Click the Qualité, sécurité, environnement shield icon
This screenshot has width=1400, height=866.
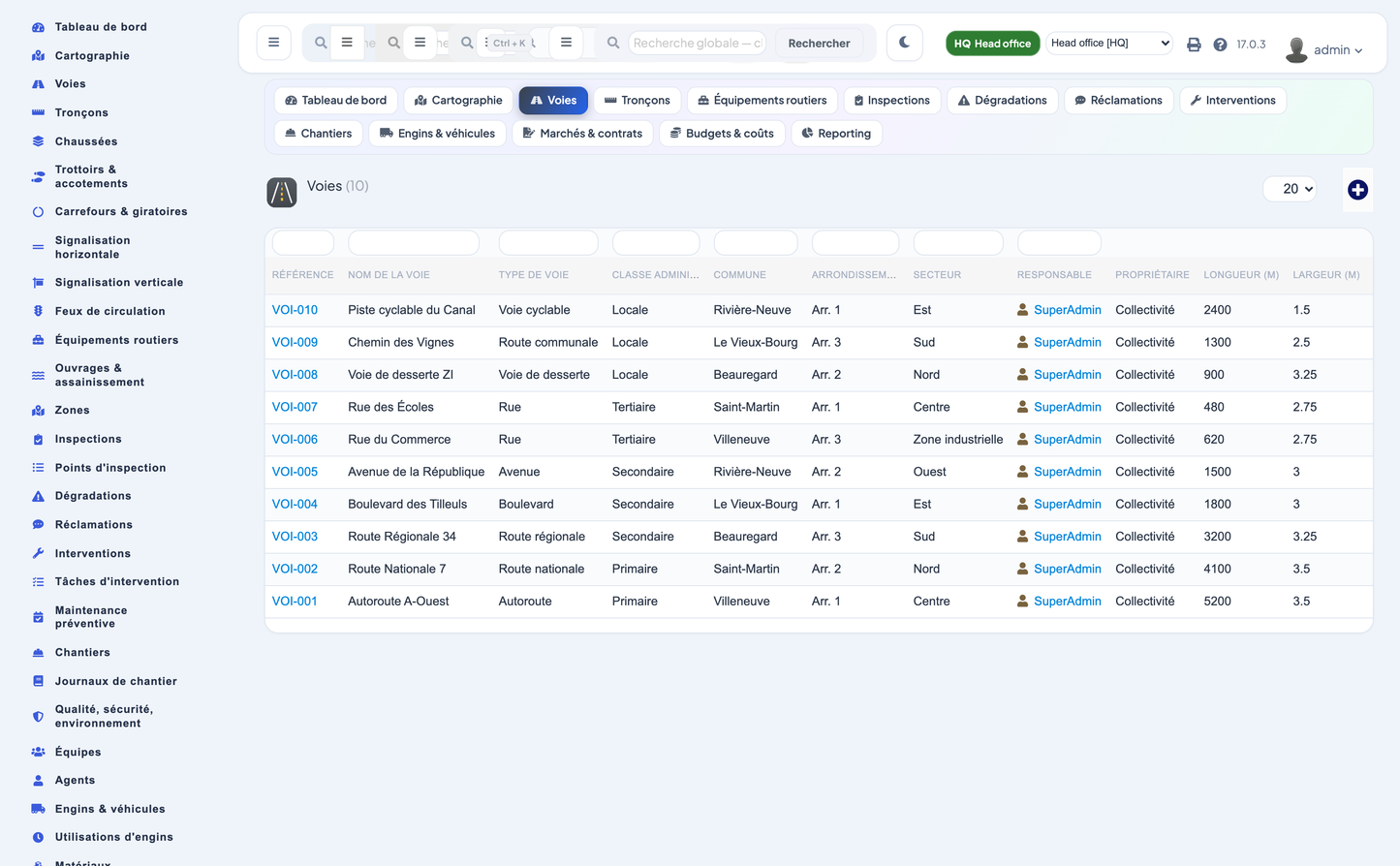[38, 717]
